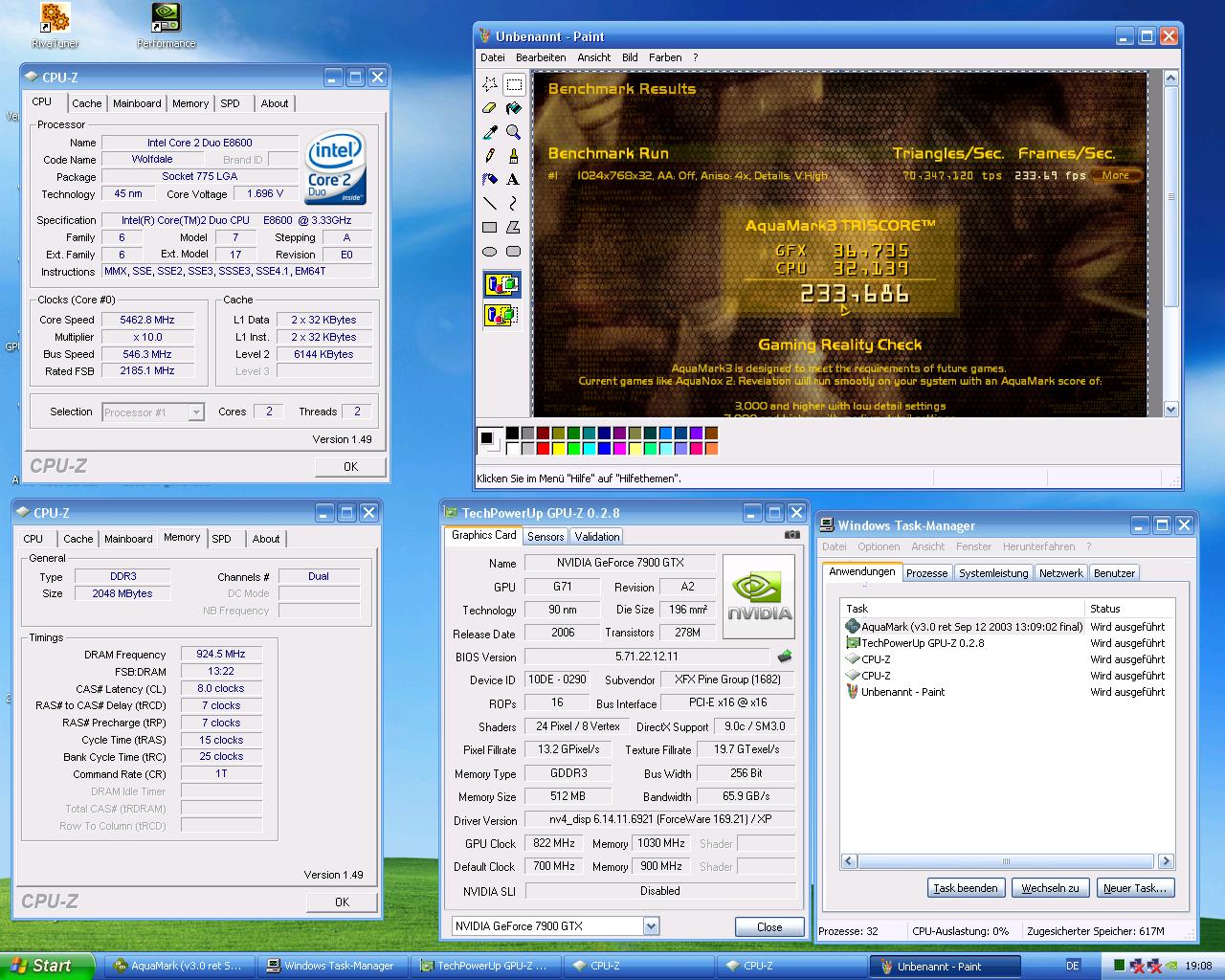This screenshot has height=980, width=1225.
Task: Select the TechPowerUp GPU-Z 0.2.8 task row
Action: point(1006,643)
